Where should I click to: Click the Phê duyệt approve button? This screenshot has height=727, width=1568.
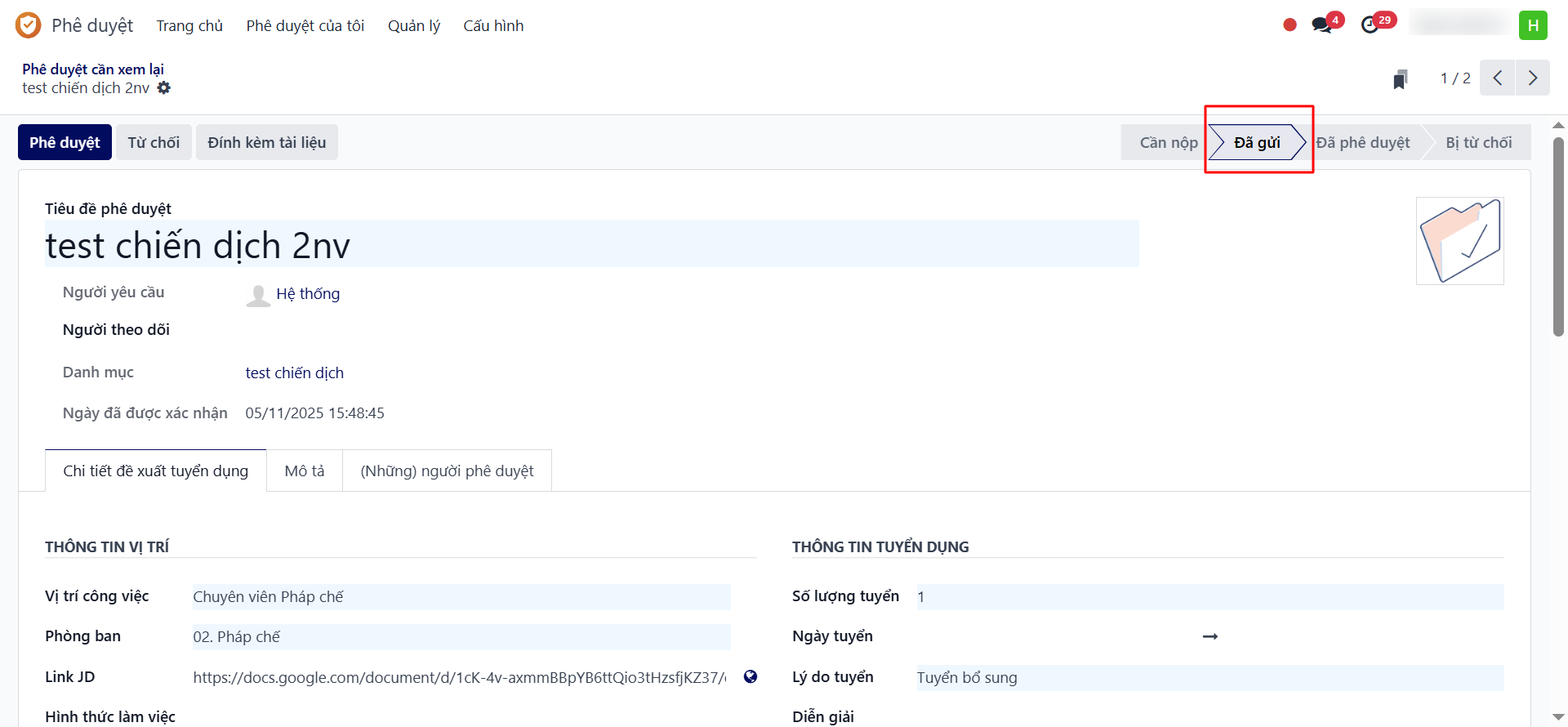(65, 143)
